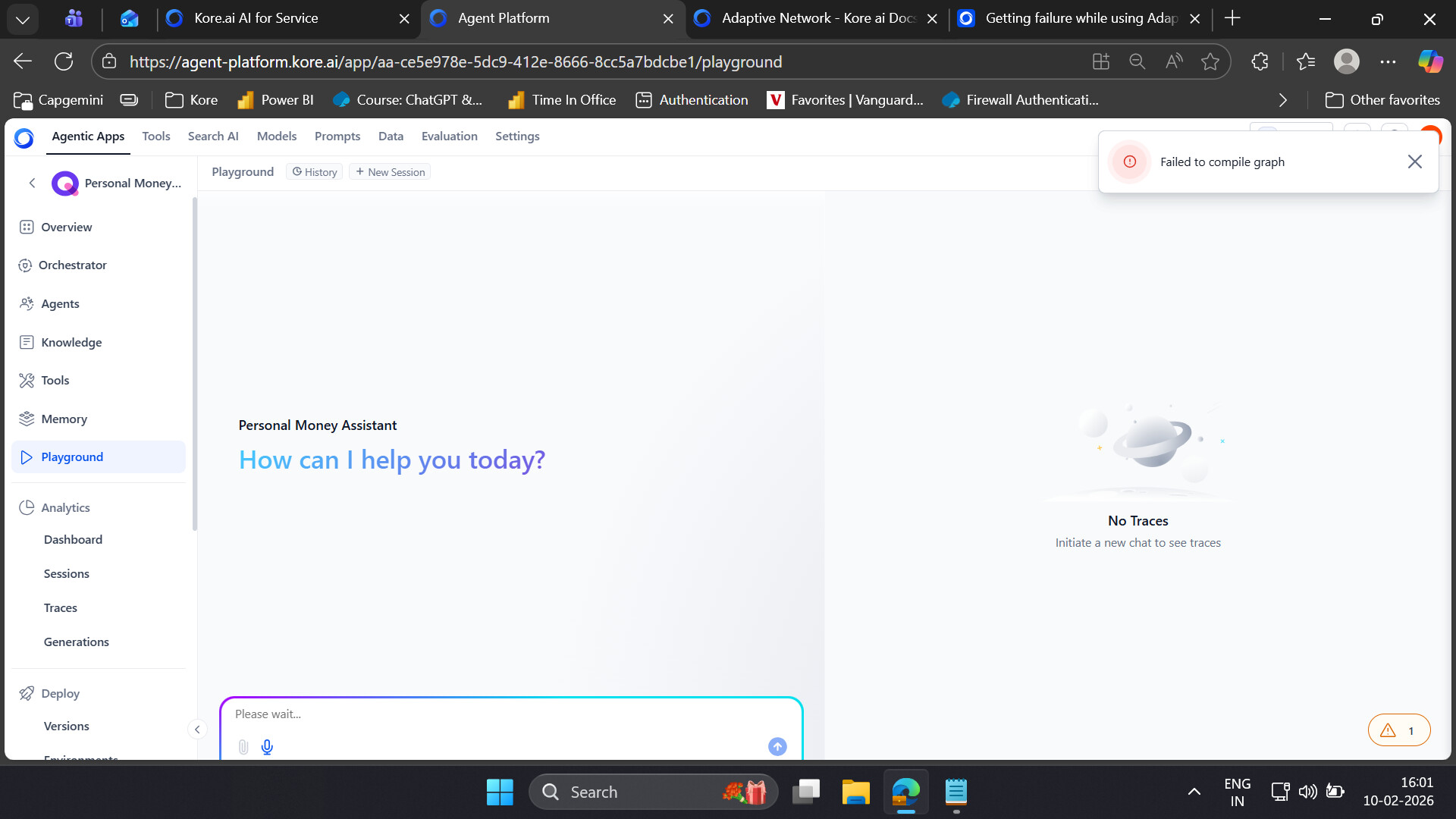Click the attachment paperclip icon
The image size is (1456, 819).
(x=243, y=747)
